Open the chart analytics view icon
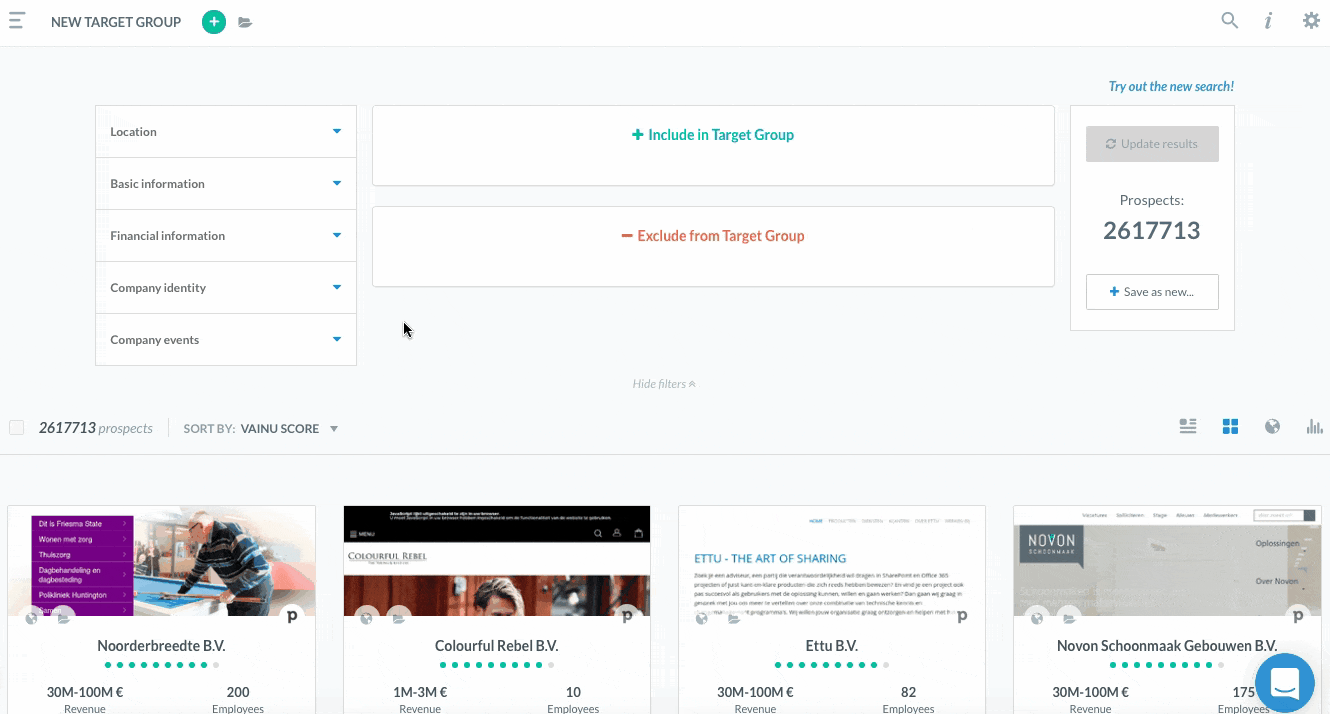 (1314, 427)
